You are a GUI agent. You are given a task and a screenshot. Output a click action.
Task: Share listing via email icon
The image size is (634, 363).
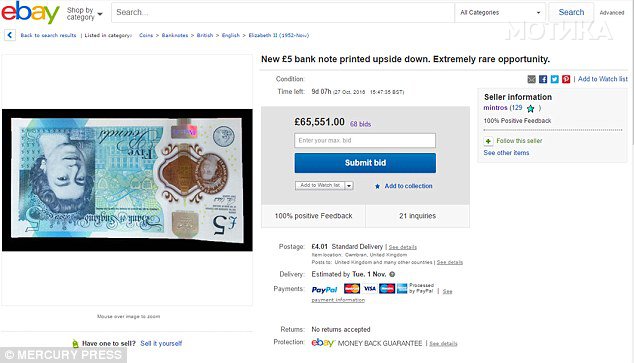532,79
